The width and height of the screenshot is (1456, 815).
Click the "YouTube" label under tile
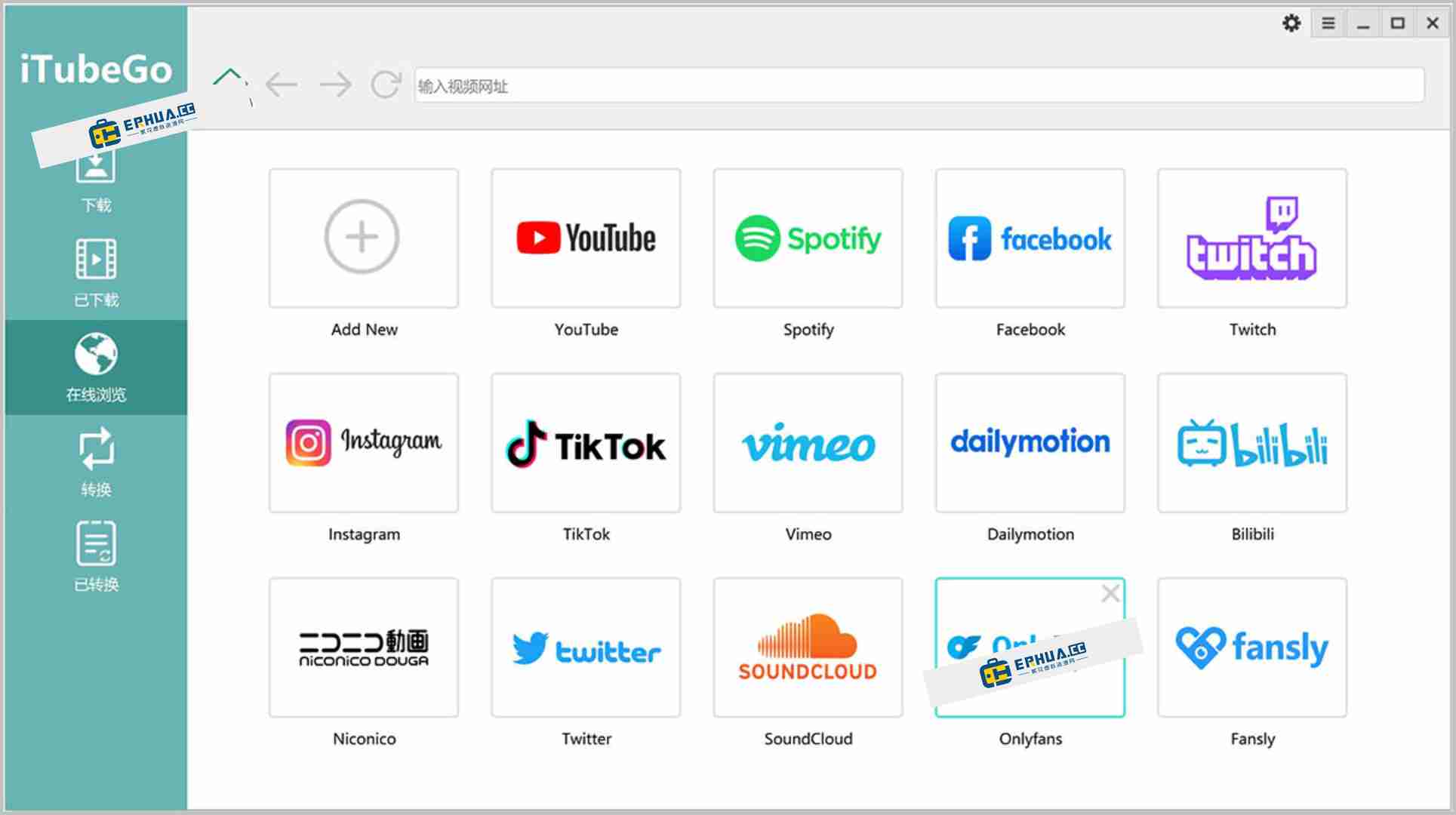[586, 330]
